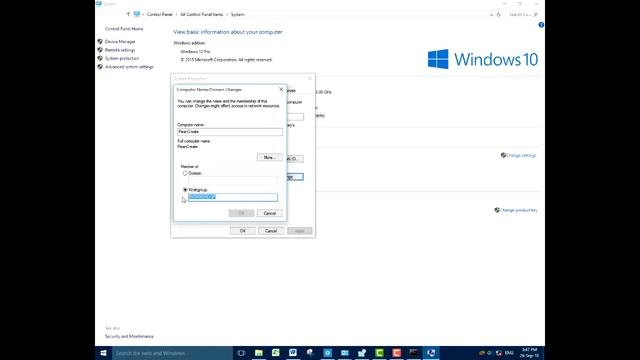The image size is (640, 360).
Task: Expand the address bar history dropdown
Action: coord(491,15)
